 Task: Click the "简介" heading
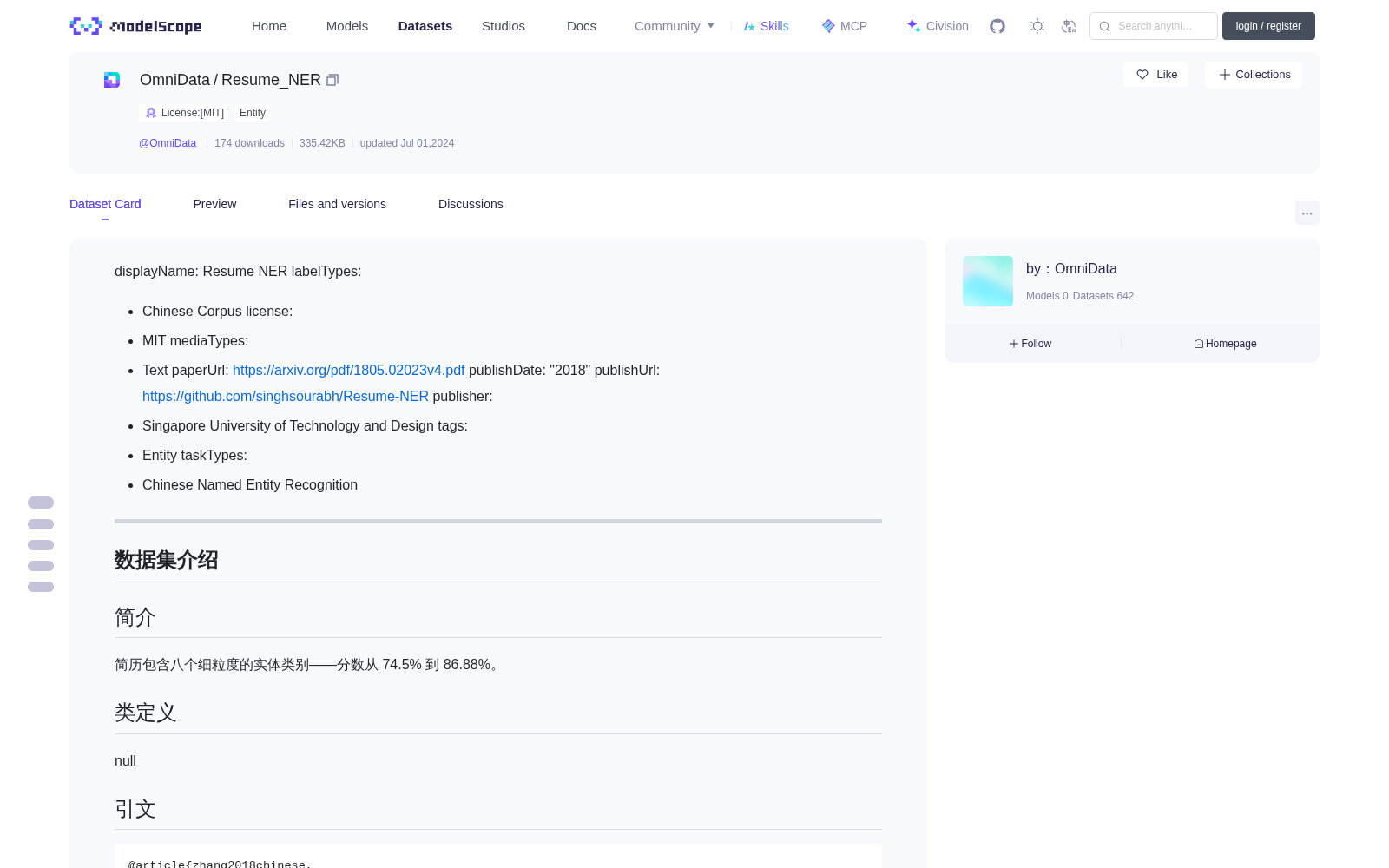[x=135, y=617]
